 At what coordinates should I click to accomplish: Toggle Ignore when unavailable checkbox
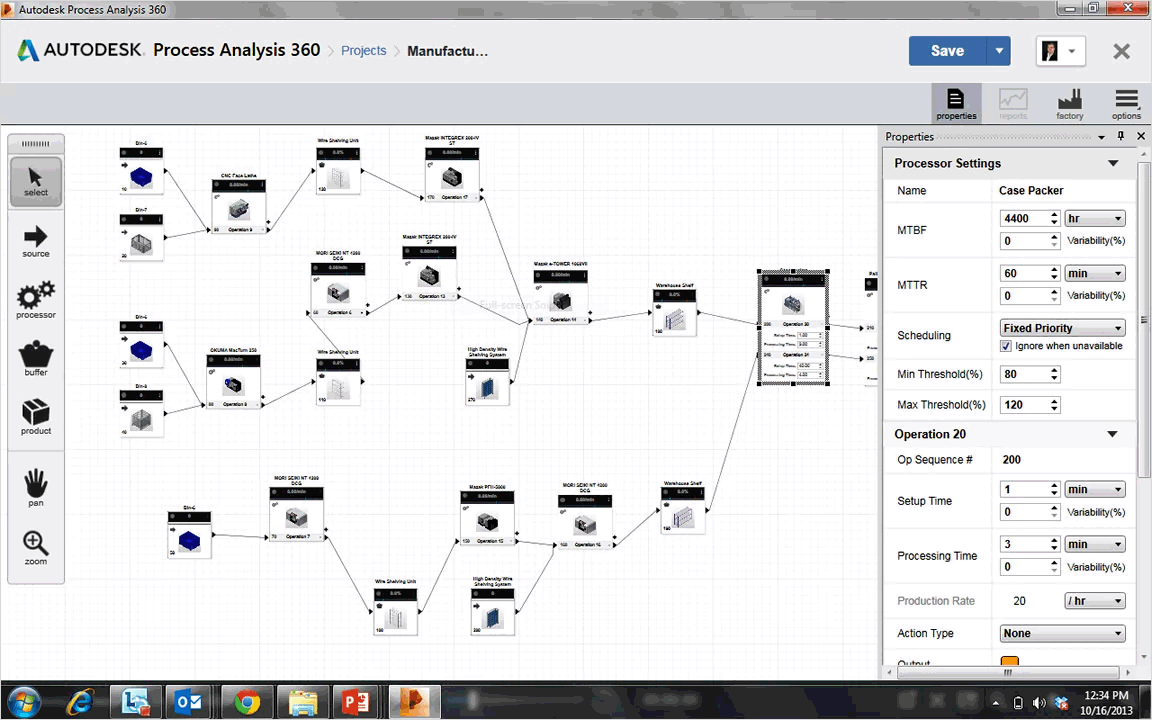click(1006, 346)
